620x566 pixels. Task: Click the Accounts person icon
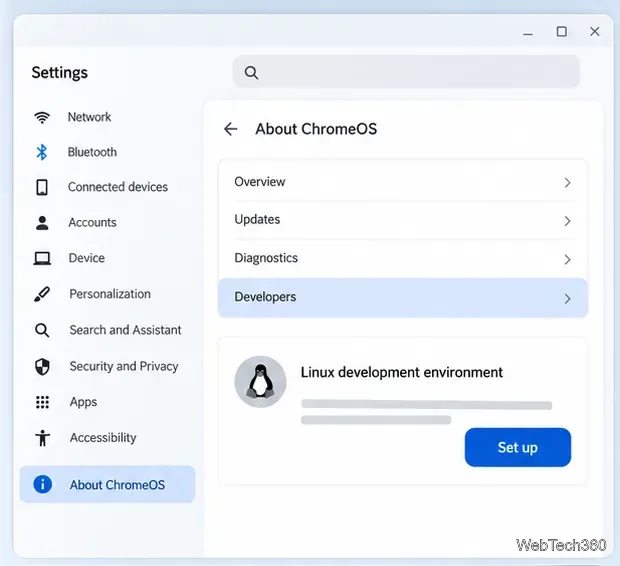(42, 223)
